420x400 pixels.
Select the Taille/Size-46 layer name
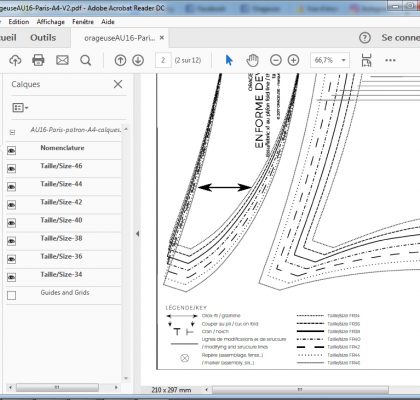tap(61, 166)
